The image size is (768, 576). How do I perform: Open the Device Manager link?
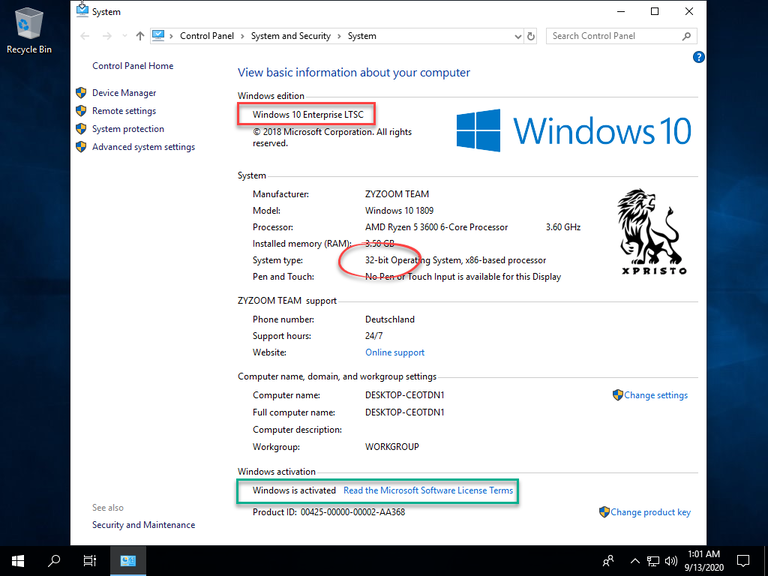point(124,93)
